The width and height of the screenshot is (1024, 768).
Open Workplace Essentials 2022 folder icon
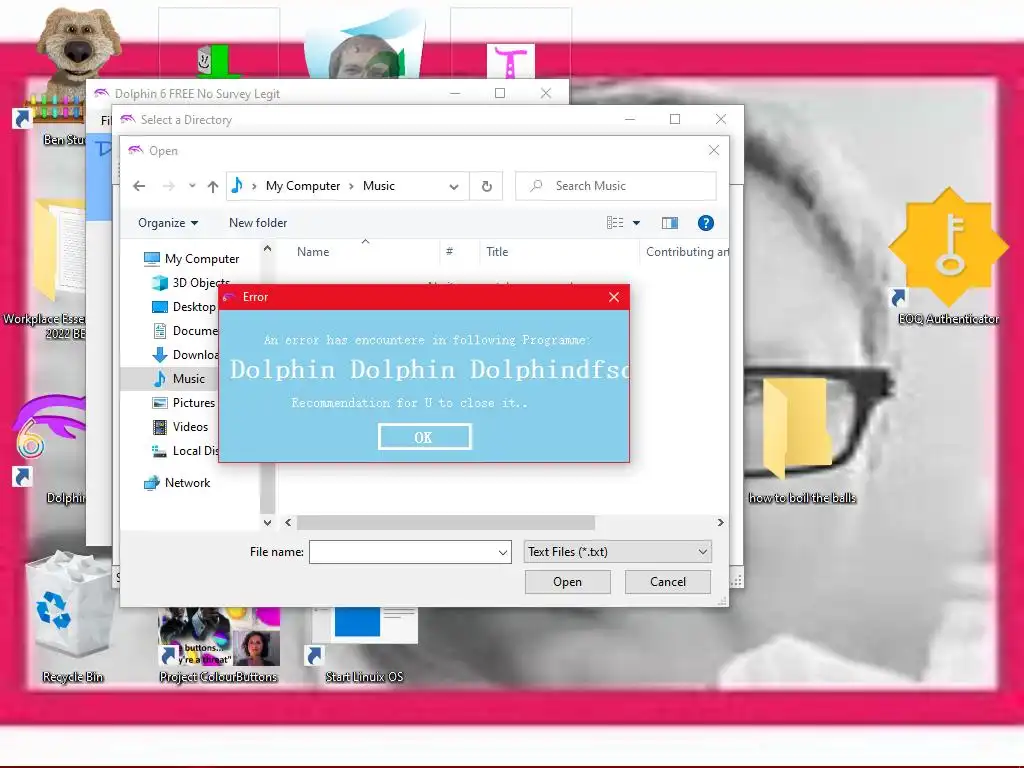coord(46,268)
